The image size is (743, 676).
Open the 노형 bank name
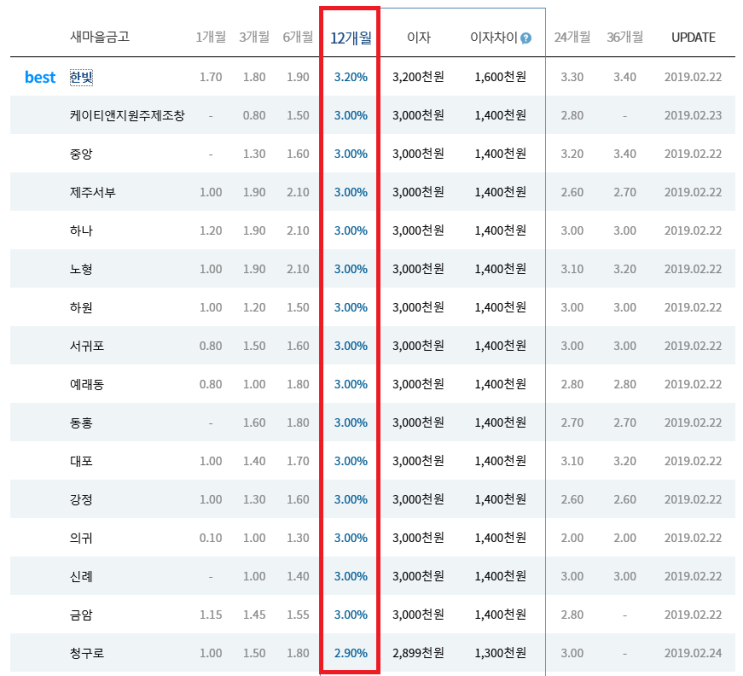coord(81,269)
